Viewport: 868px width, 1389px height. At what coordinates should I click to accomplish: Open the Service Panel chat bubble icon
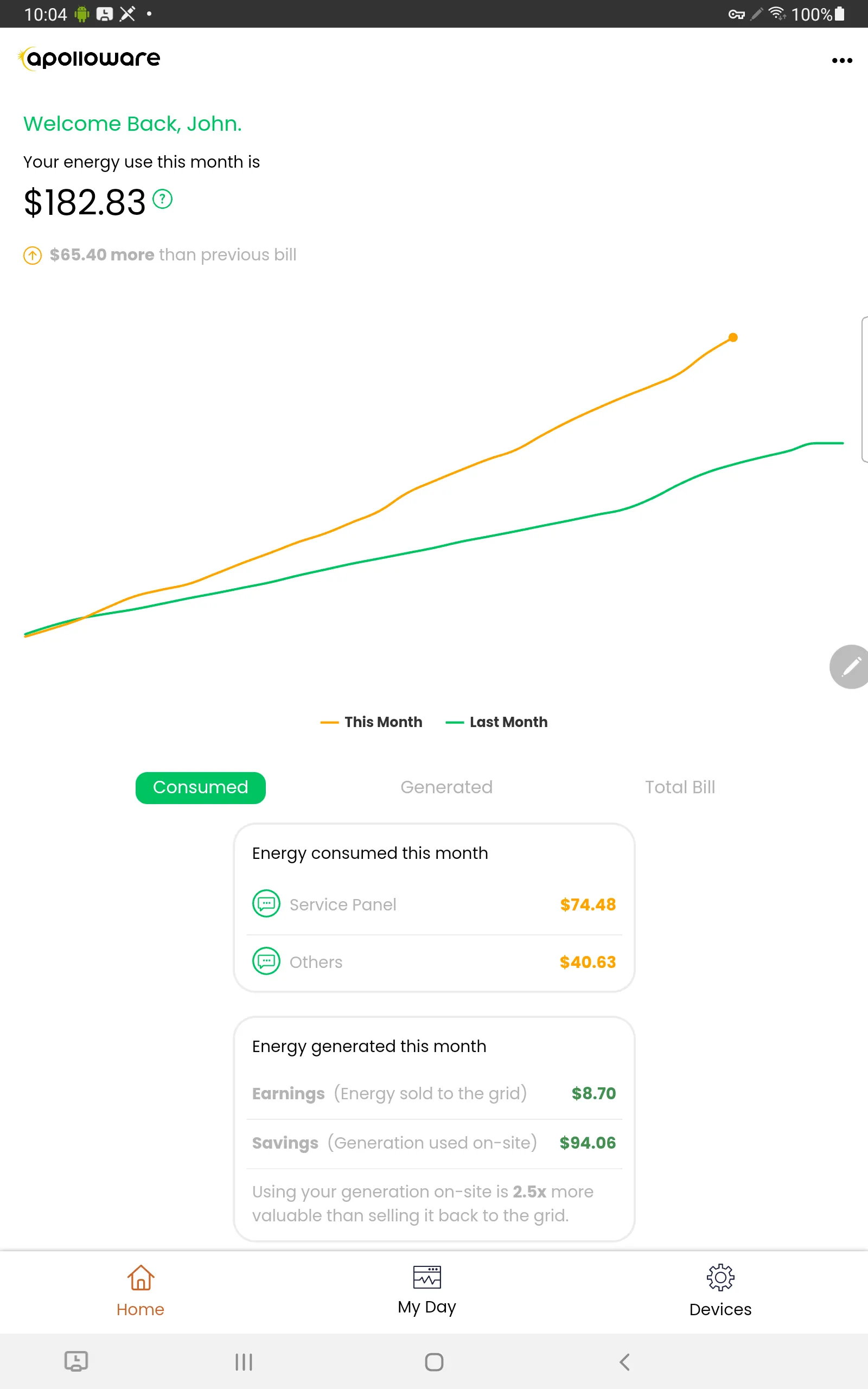click(x=266, y=904)
